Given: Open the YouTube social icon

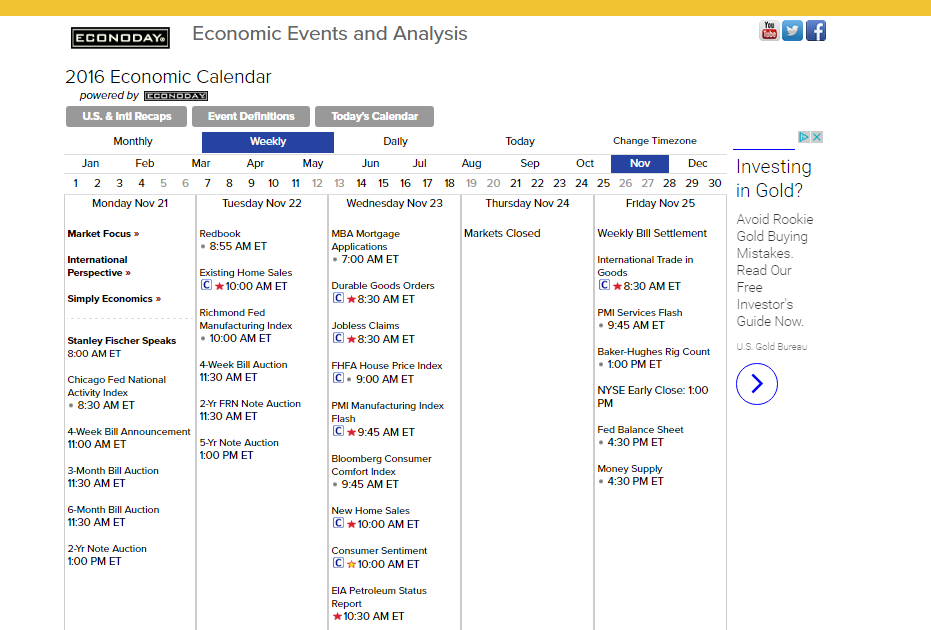Looking at the screenshot, I should click(x=769, y=30).
